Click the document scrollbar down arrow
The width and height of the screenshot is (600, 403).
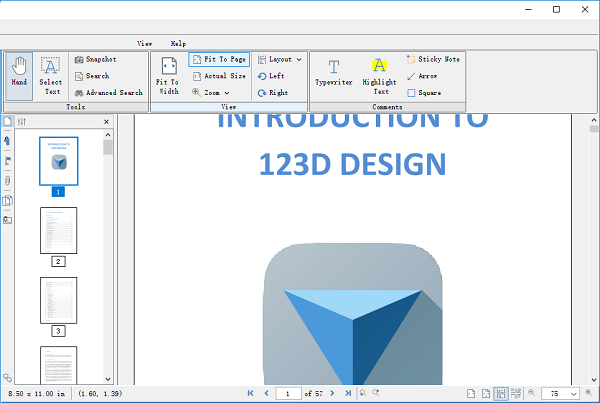(x=594, y=380)
